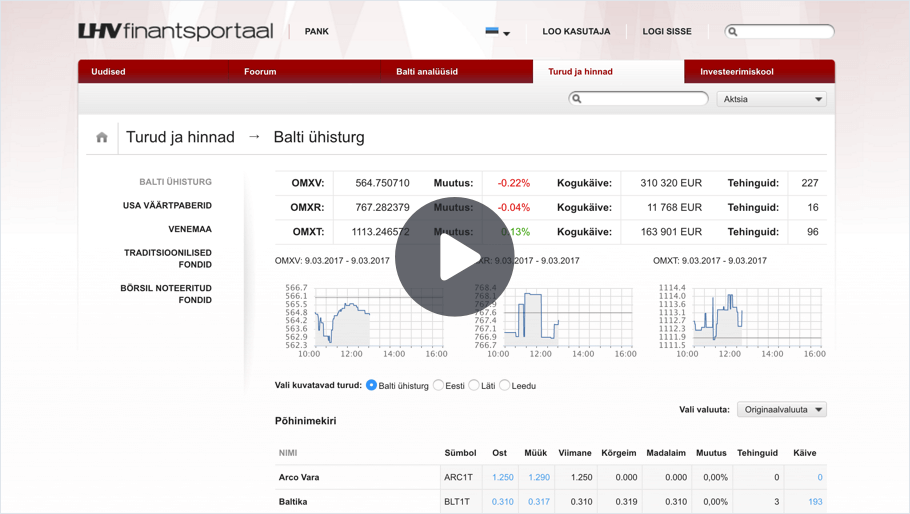Open VENEMAA in sidebar
910x514 pixels.
pyautogui.click(x=190, y=229)
